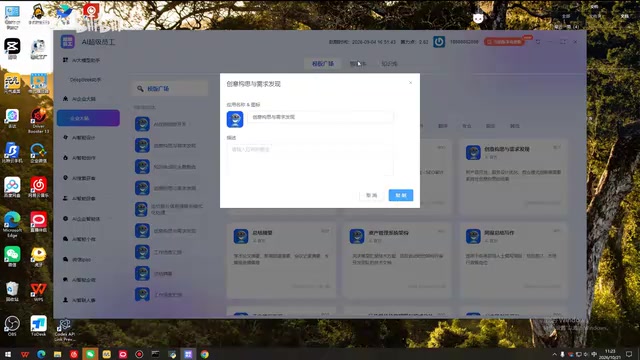640x360 pixels.
Task: Open the AI超级员工 logo icon
Action: 68,42
